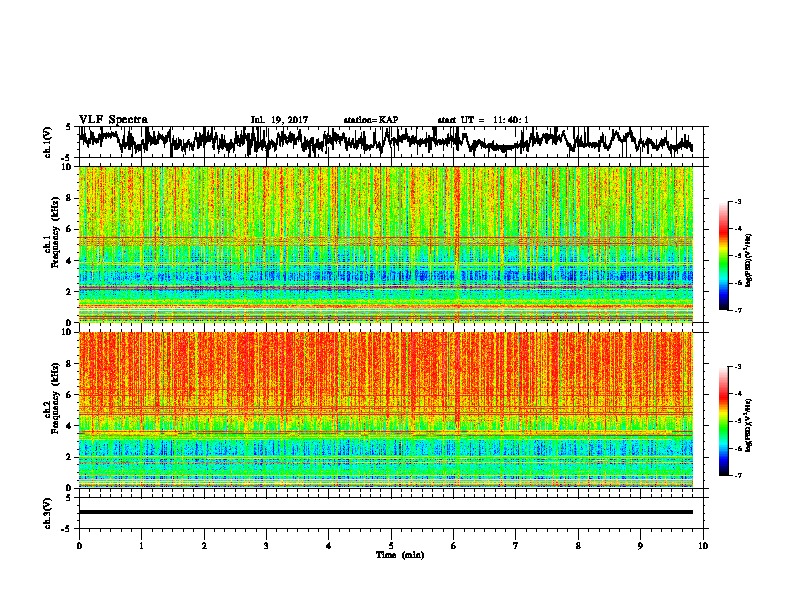The width and height of the screenshot is (792, 612).
Task: Click the "-7" label on ch.2 color bar
Action: coord(738,475)
